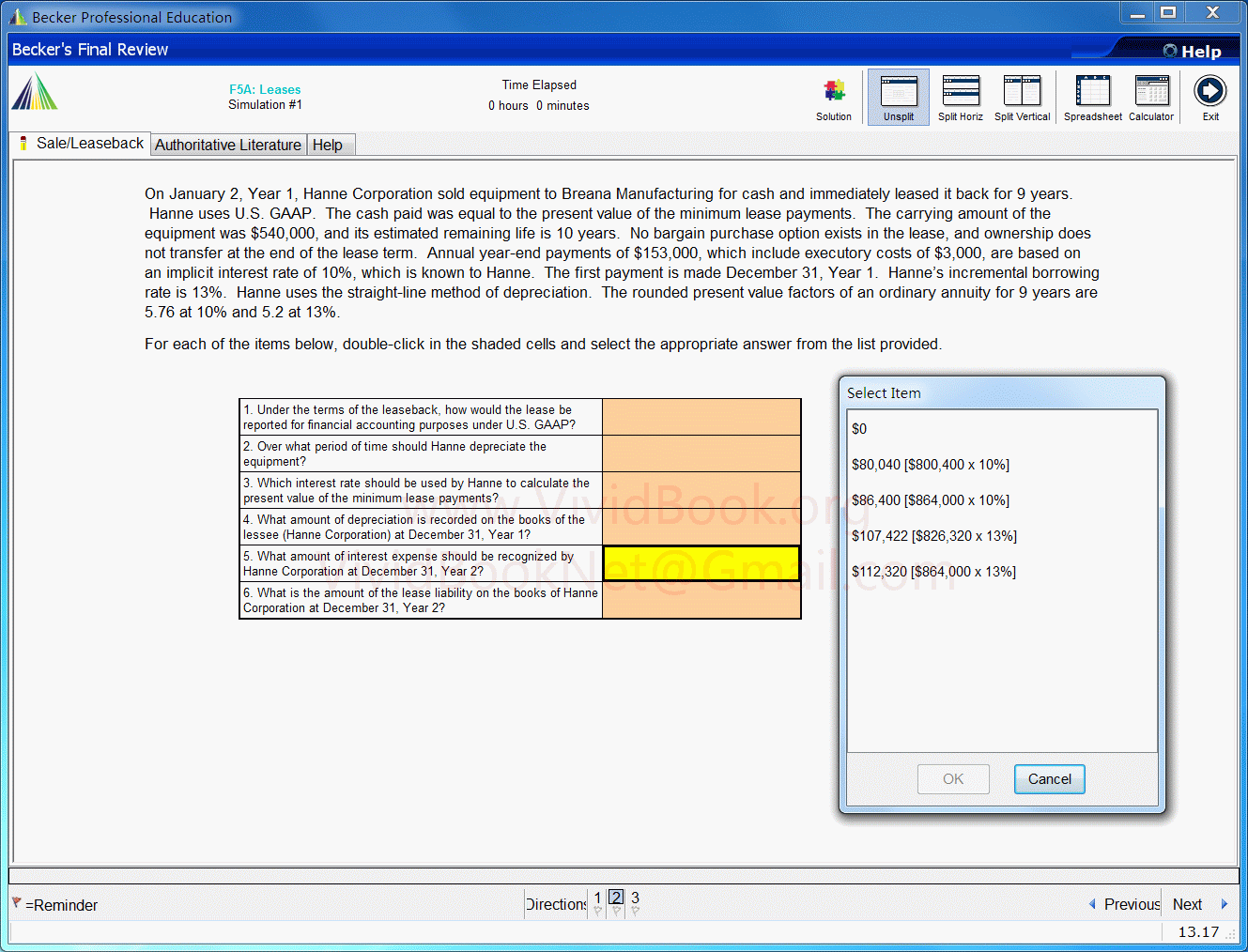Image resolution: width=1248 pixels, height=952 pixels.
Task: Choose $107,422 [$826,320 x 13%] option
Action: [x=934, y=536]
